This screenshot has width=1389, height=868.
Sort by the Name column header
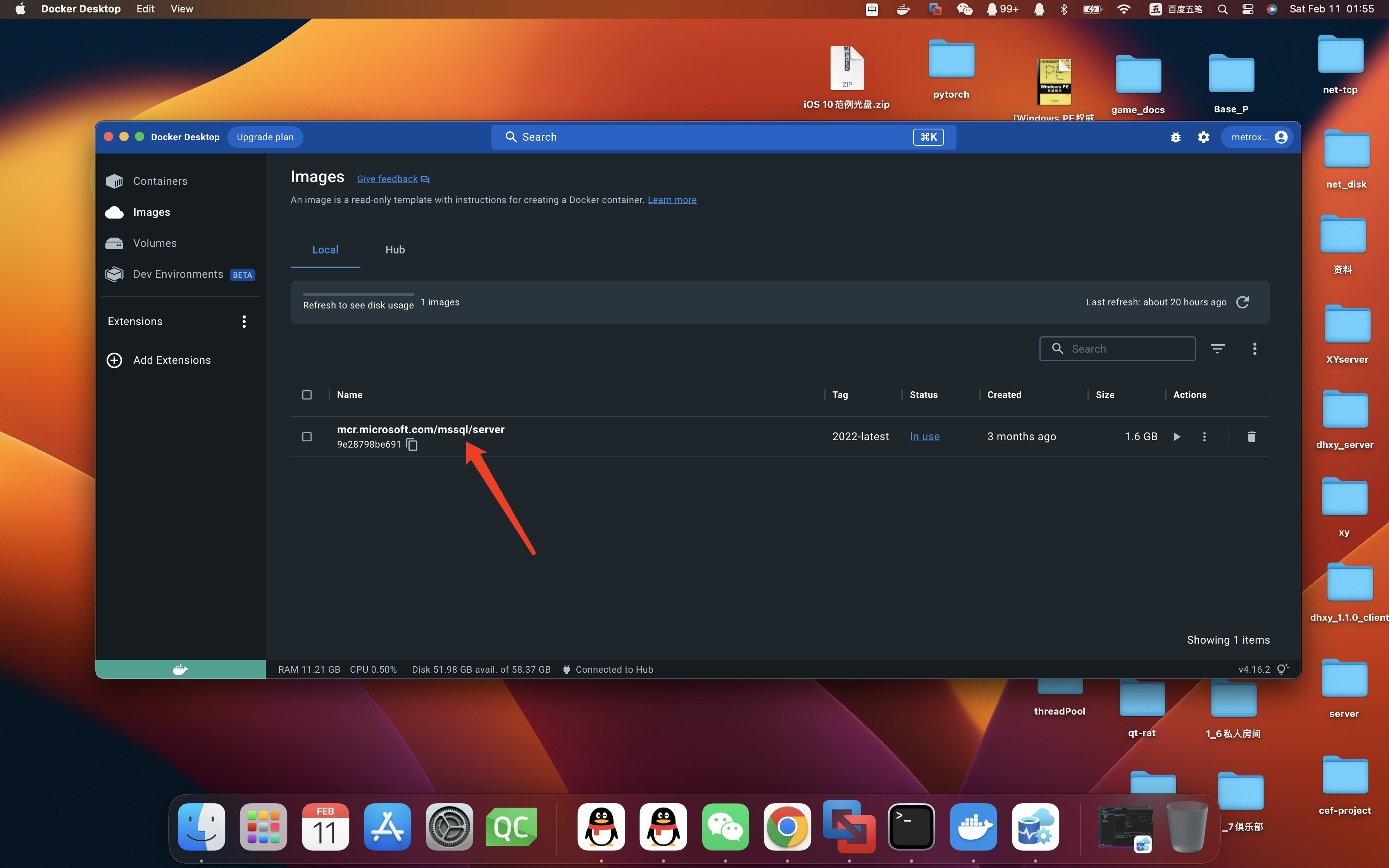point(350,395)
